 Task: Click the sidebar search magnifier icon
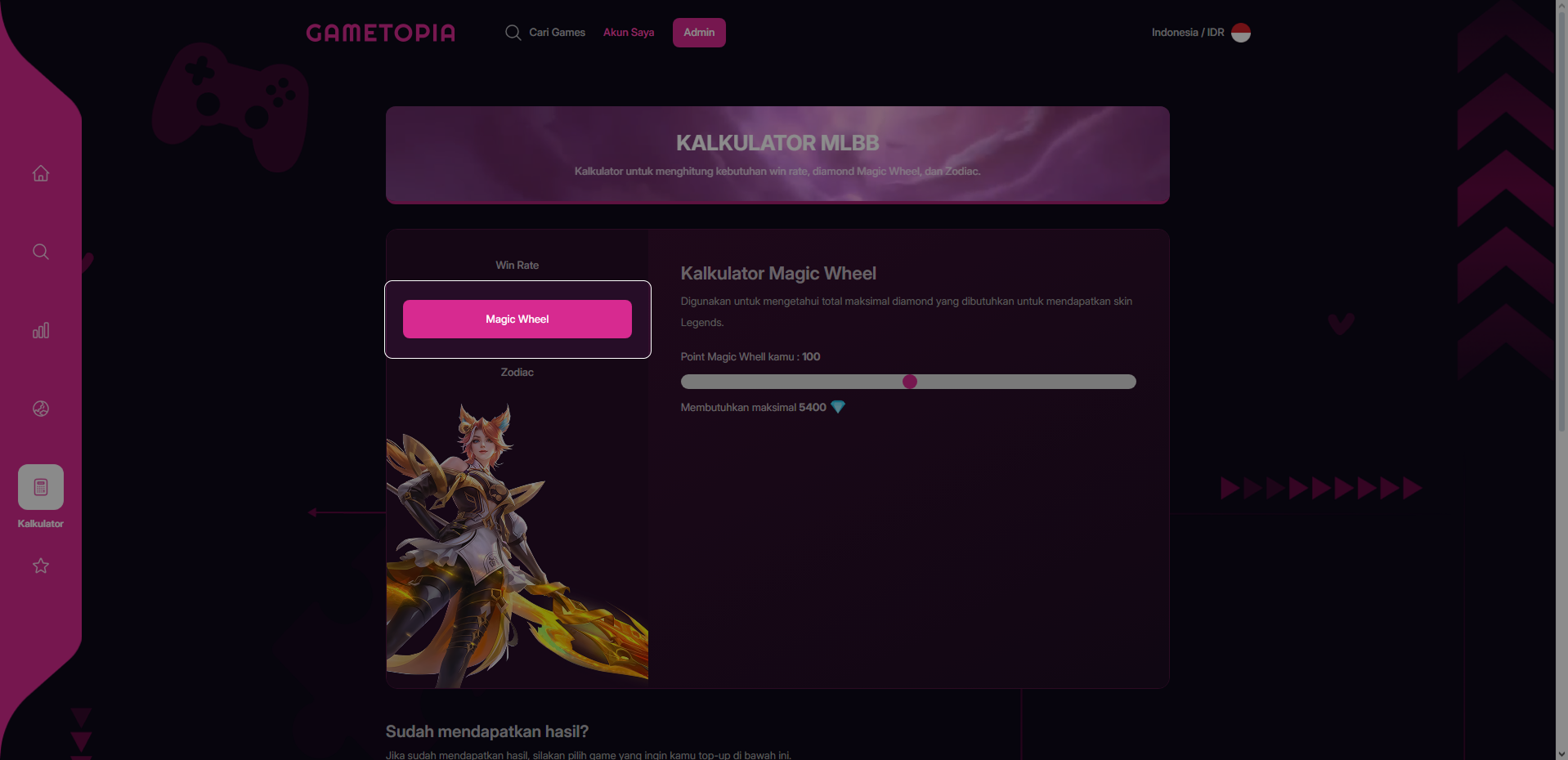(x=41, y=252)
